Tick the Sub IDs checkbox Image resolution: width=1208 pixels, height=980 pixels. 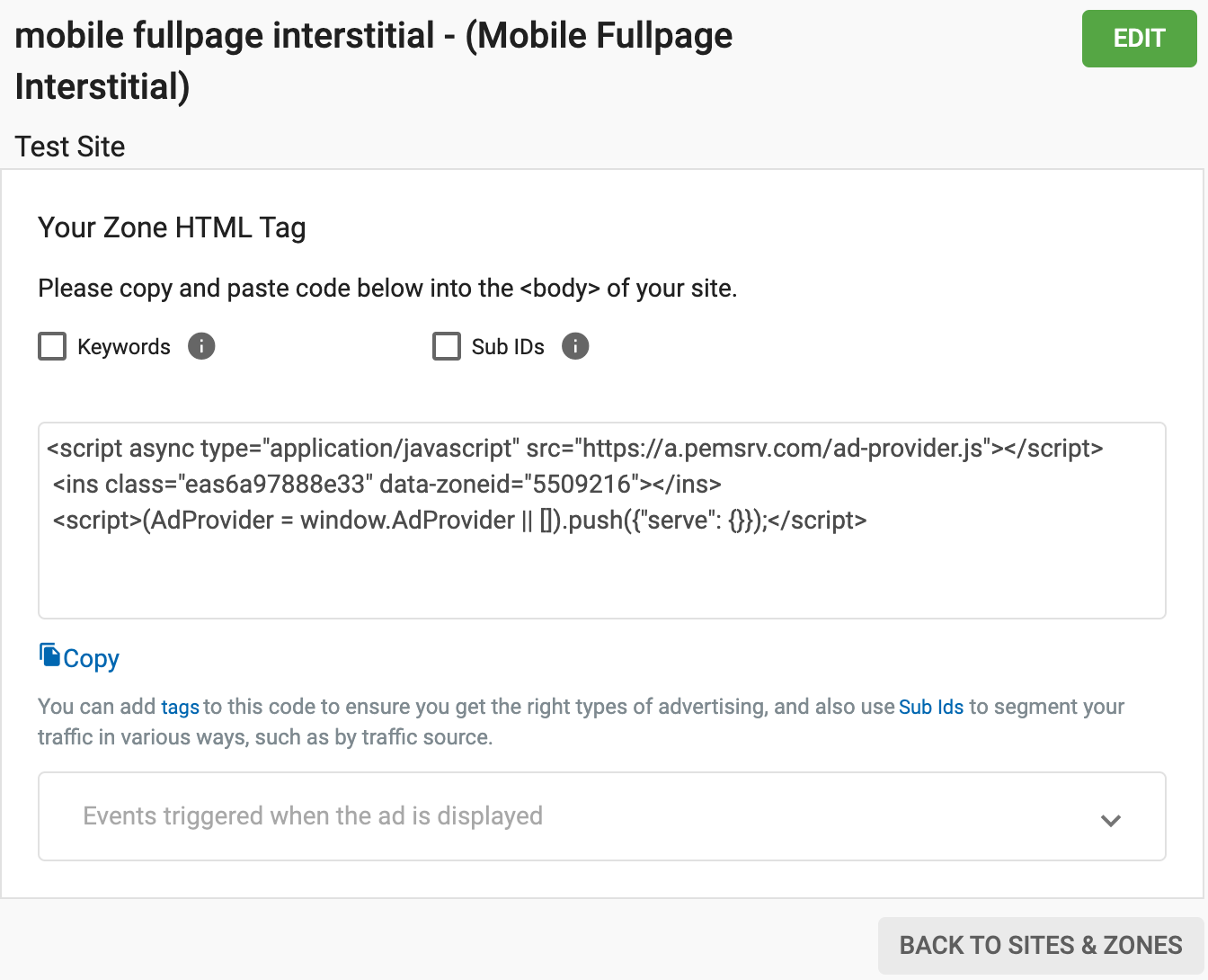447,346
